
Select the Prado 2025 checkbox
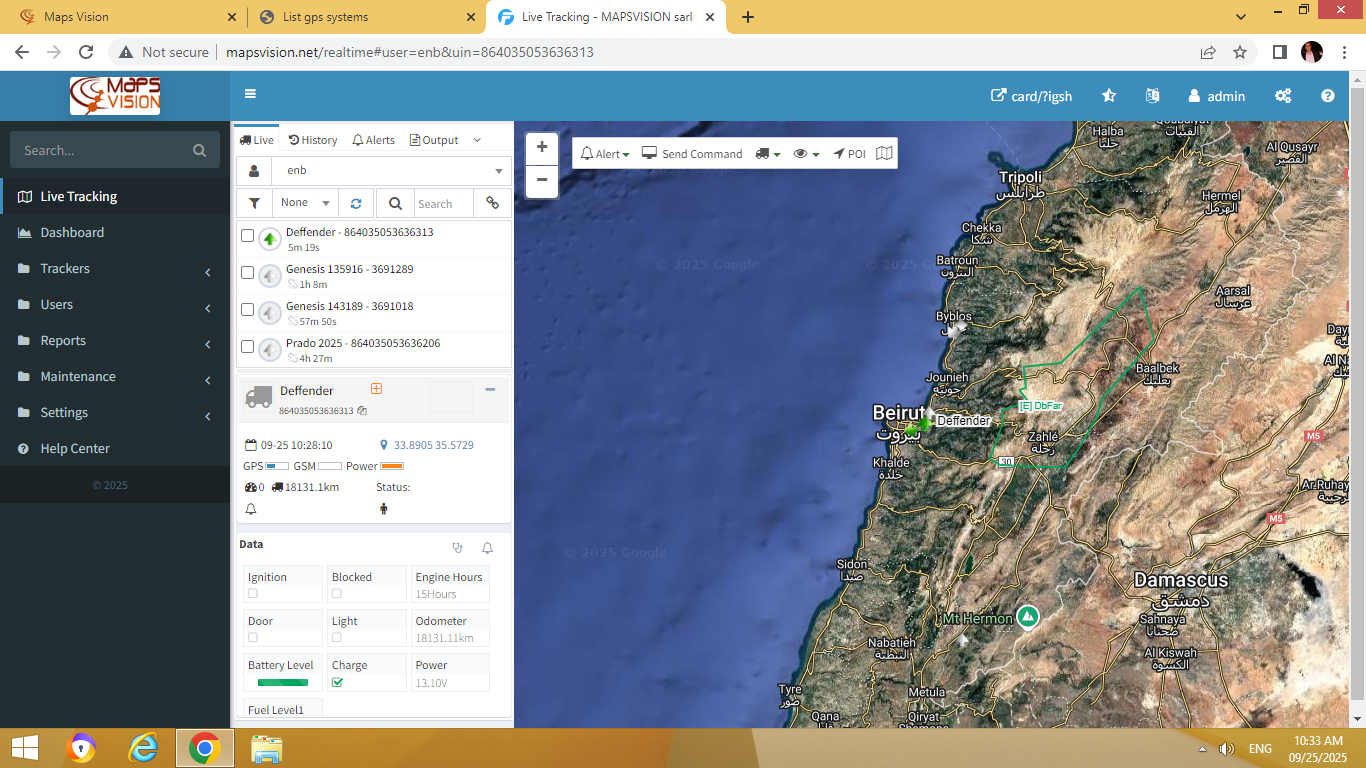tap(247, 347)
